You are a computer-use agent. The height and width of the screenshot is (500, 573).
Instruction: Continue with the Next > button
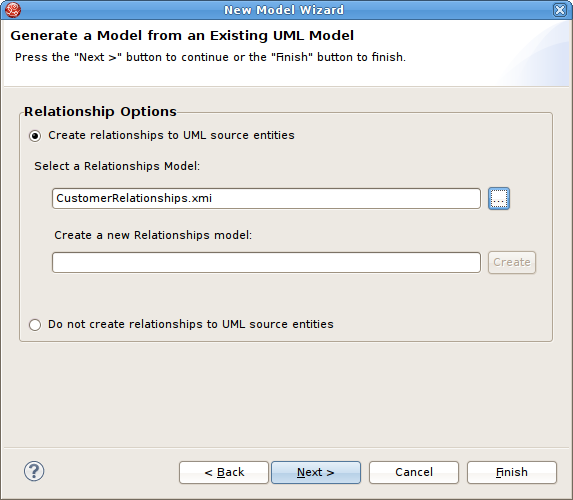click(x=316, y=472)
